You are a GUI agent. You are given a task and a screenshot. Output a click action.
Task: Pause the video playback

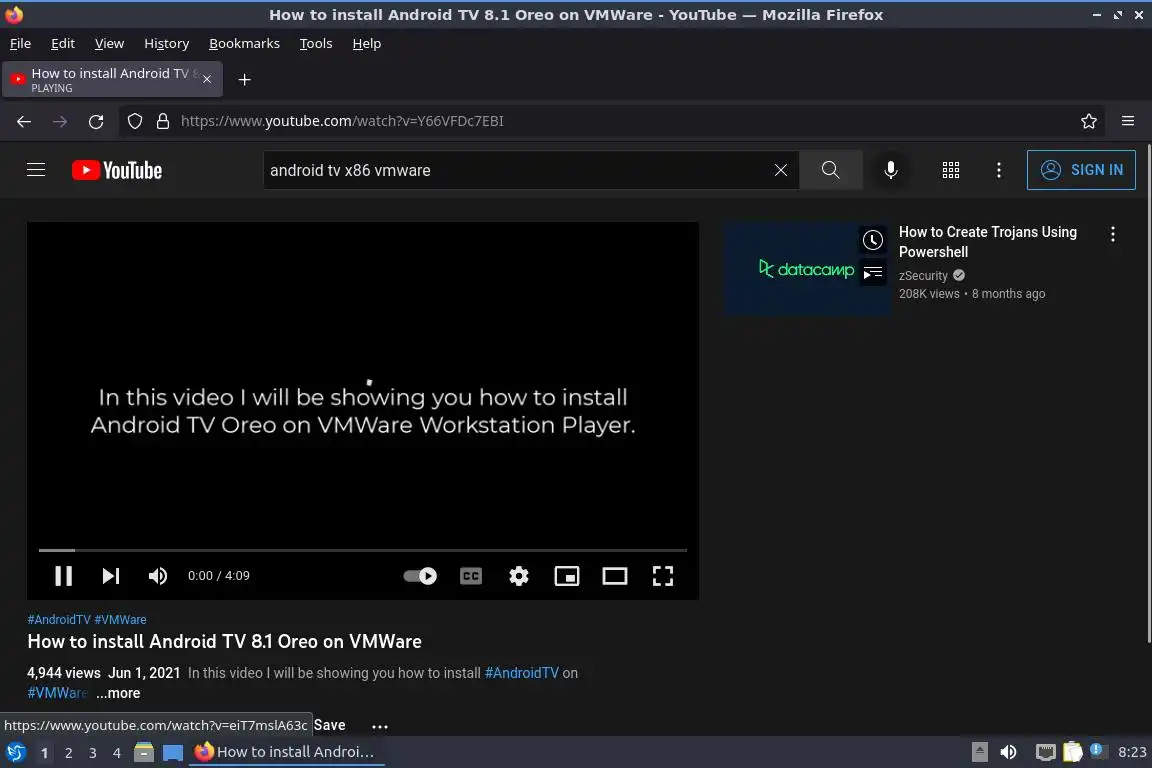pyautogui.click(x=63, y=575)
